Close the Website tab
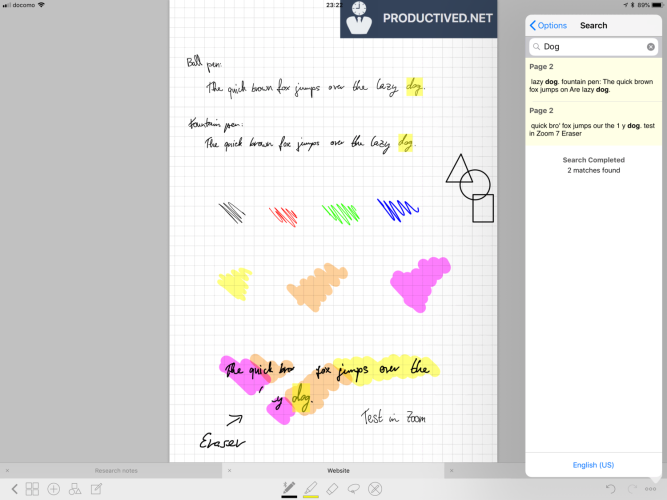667x500 pixels. tap(229, 471)
